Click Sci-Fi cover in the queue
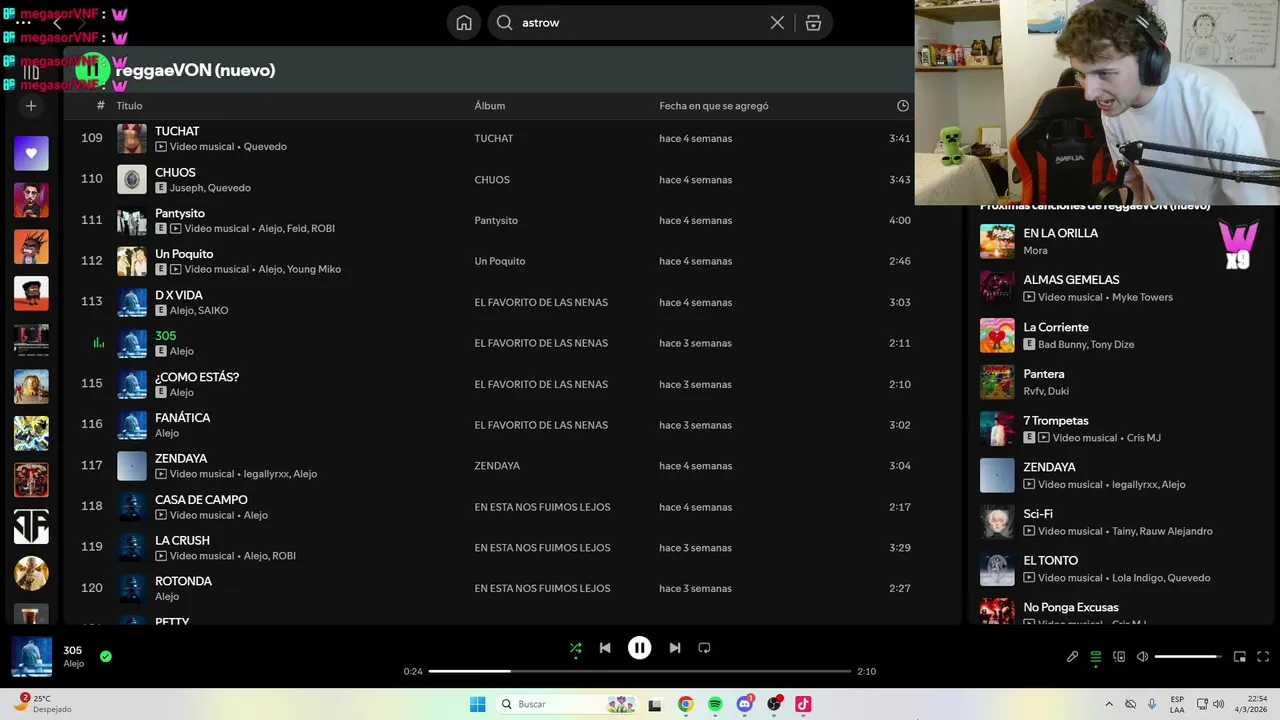 click(997, 522)
